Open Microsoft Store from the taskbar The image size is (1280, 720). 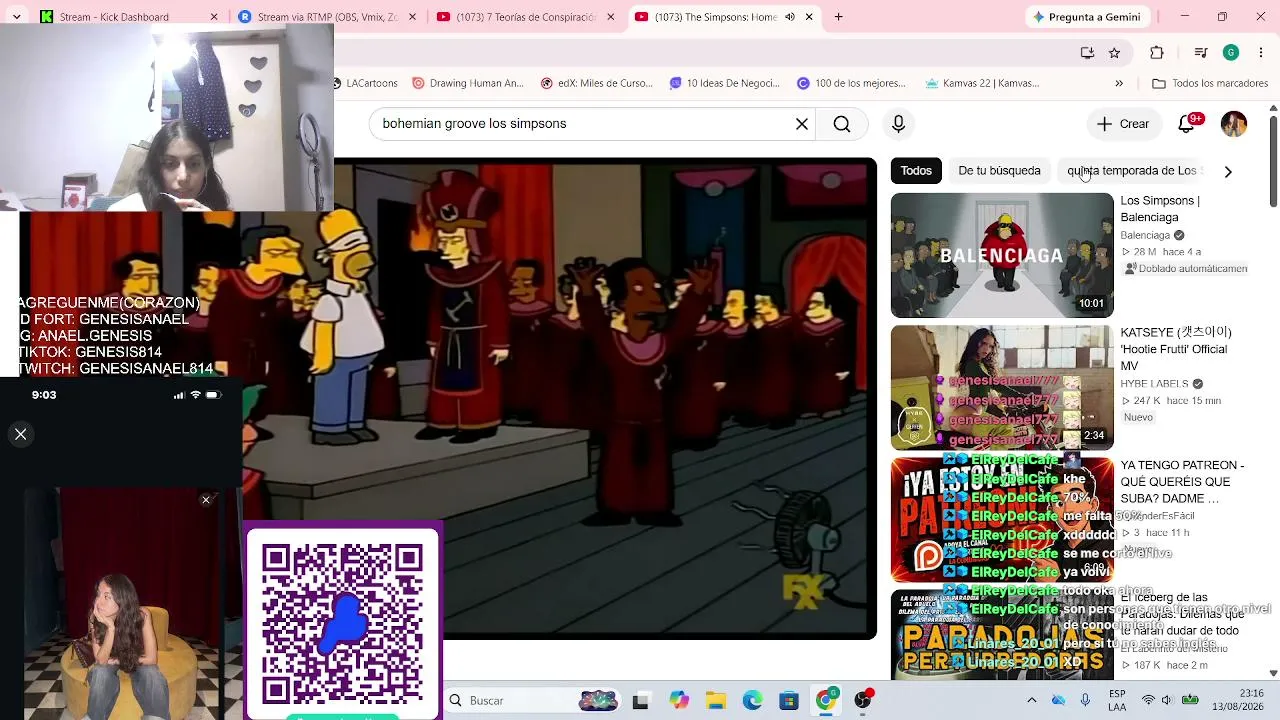789,701
